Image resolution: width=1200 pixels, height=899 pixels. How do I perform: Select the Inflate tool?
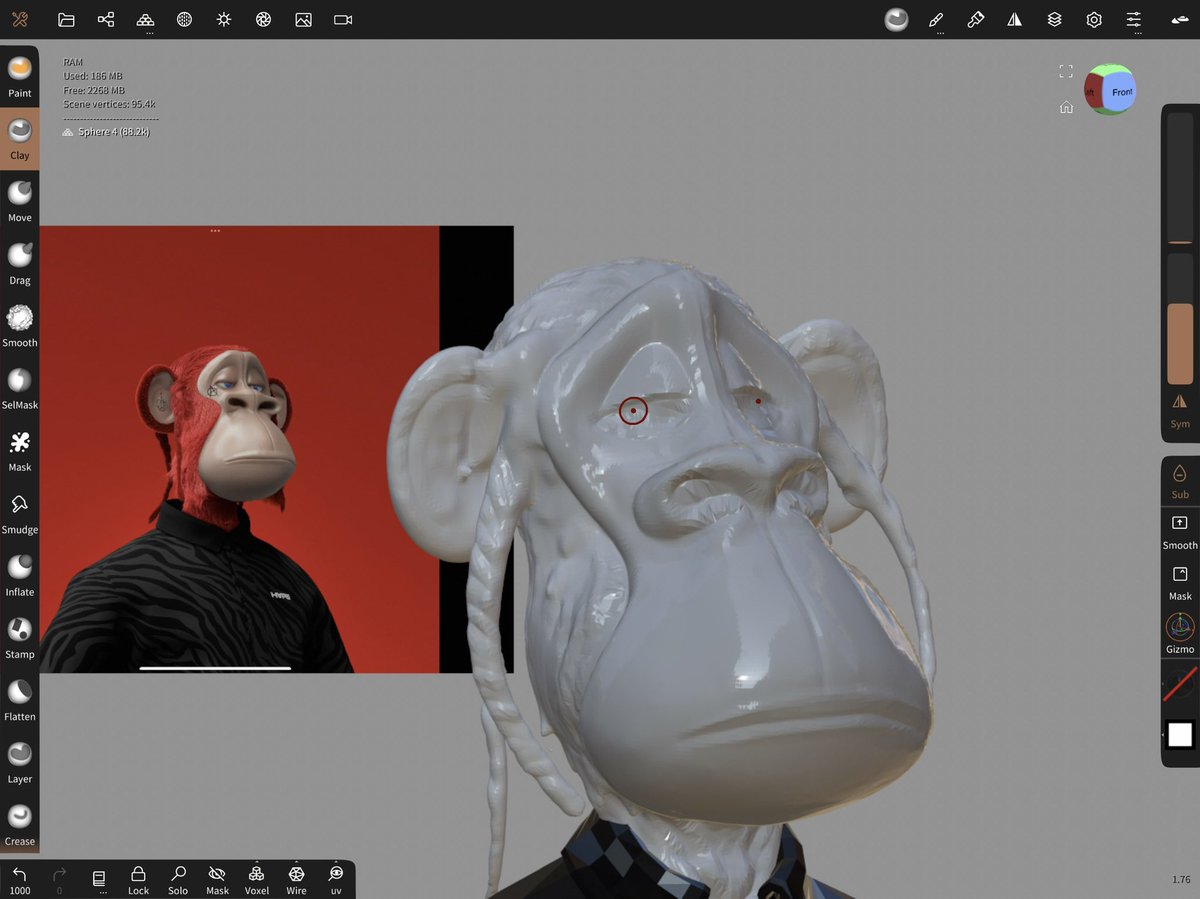point(20,575)
